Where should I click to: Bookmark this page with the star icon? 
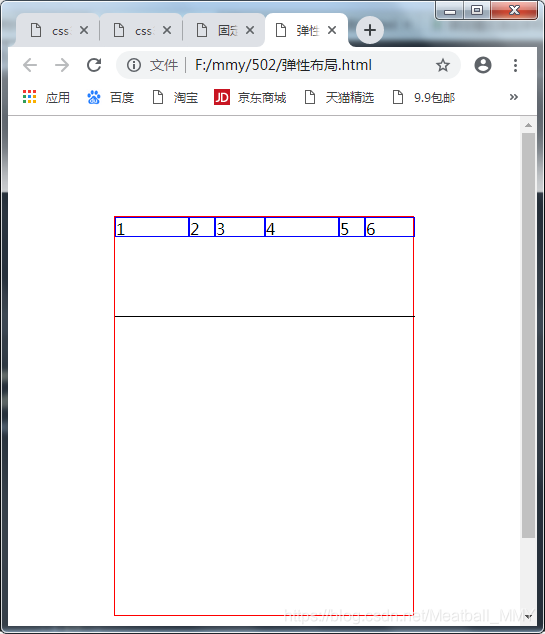[443, 65]
